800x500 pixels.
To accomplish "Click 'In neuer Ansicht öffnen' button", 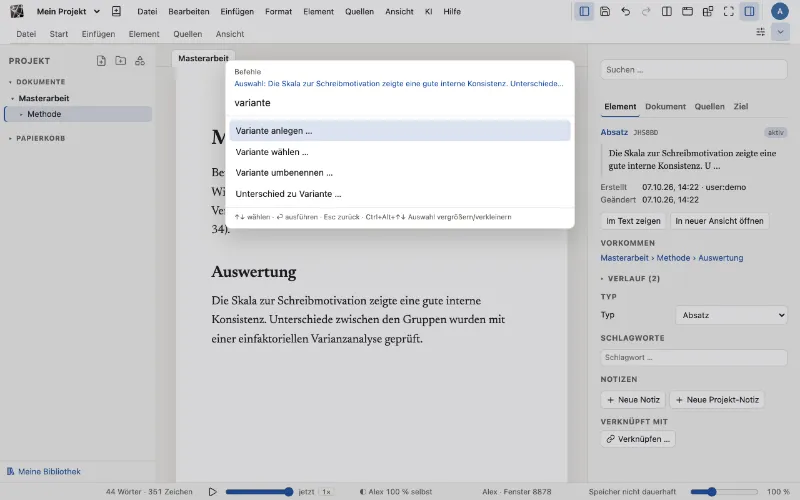I will click(719, 221).
